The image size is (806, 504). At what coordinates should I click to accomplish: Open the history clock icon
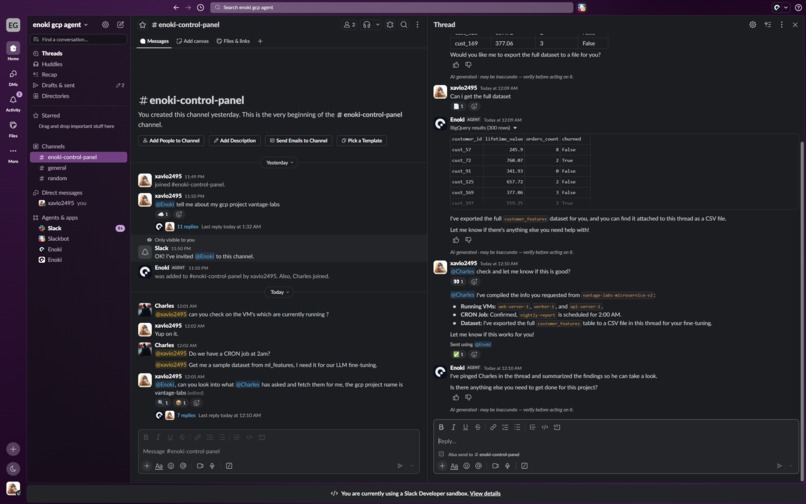click(200, 7)
